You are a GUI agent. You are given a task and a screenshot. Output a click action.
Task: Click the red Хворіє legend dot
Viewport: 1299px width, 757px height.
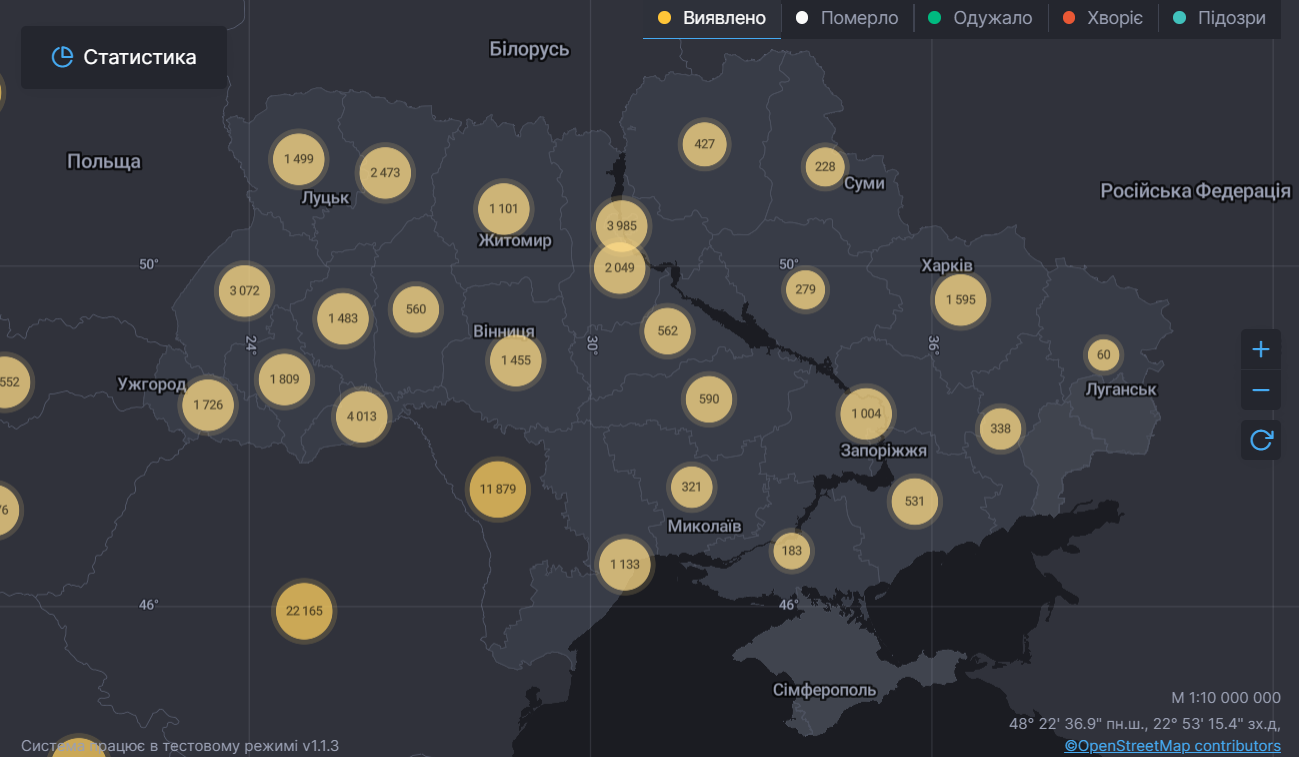1068,18
